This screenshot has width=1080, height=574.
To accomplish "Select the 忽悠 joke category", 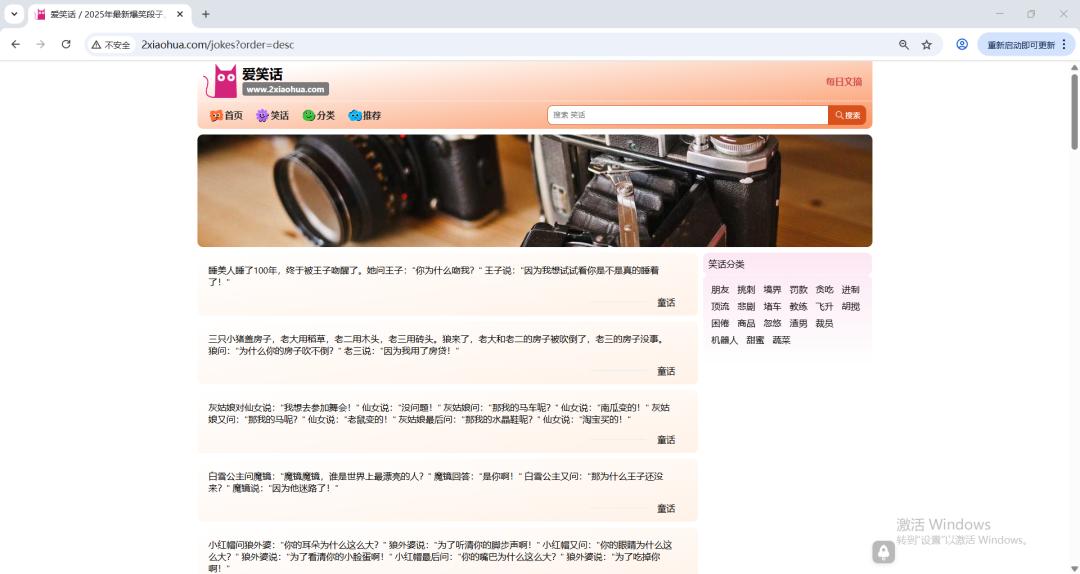I will (x=772, y=323).
